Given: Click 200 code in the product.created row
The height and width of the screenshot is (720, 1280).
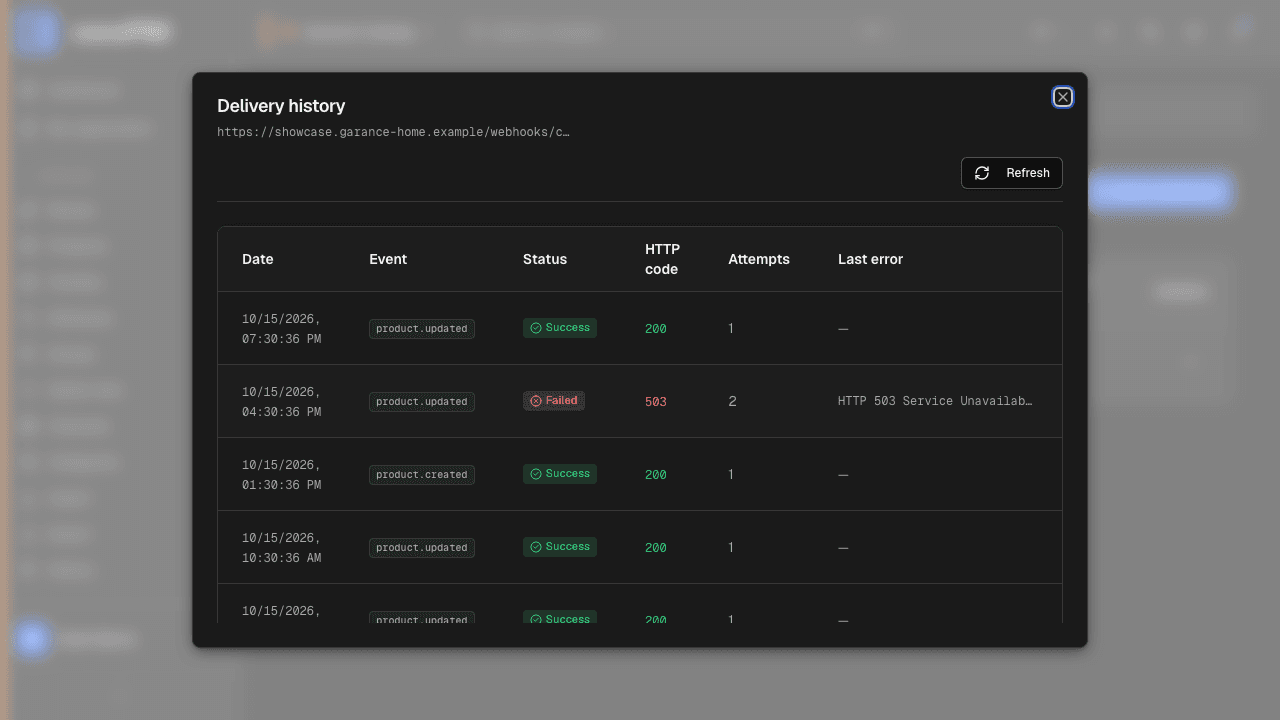Looking at the screenshot, I should (656, 475).
